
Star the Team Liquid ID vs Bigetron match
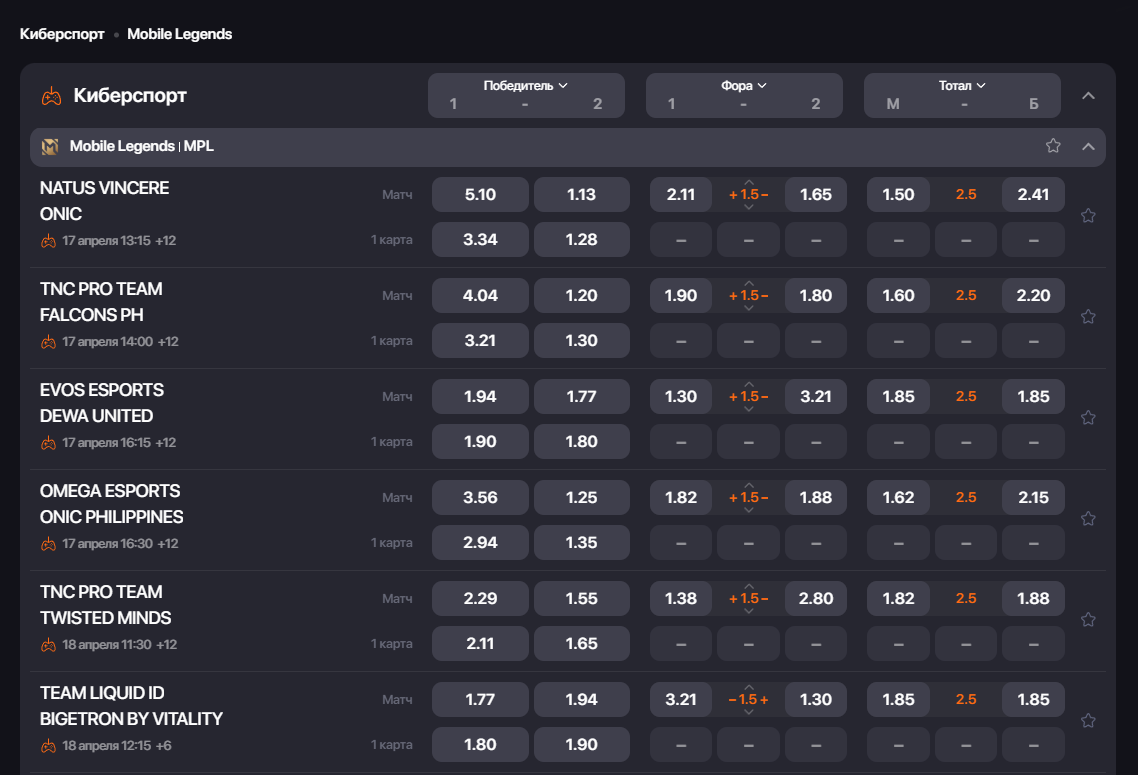[x=1088, y=720]
